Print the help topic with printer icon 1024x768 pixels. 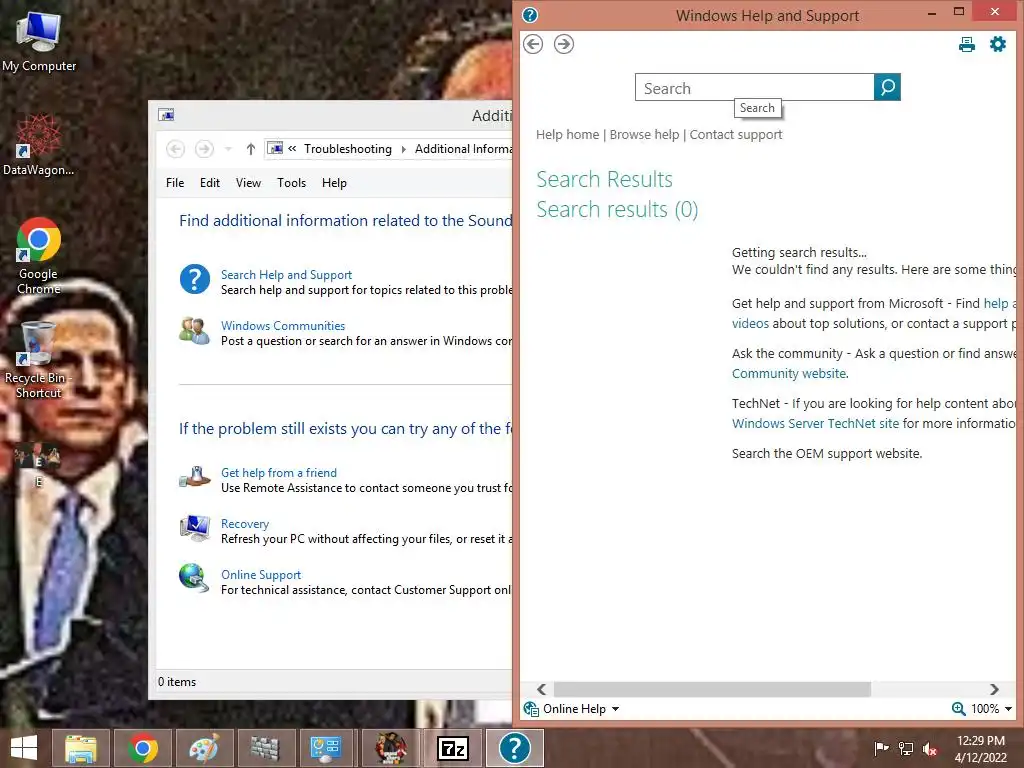pos(967,44)
